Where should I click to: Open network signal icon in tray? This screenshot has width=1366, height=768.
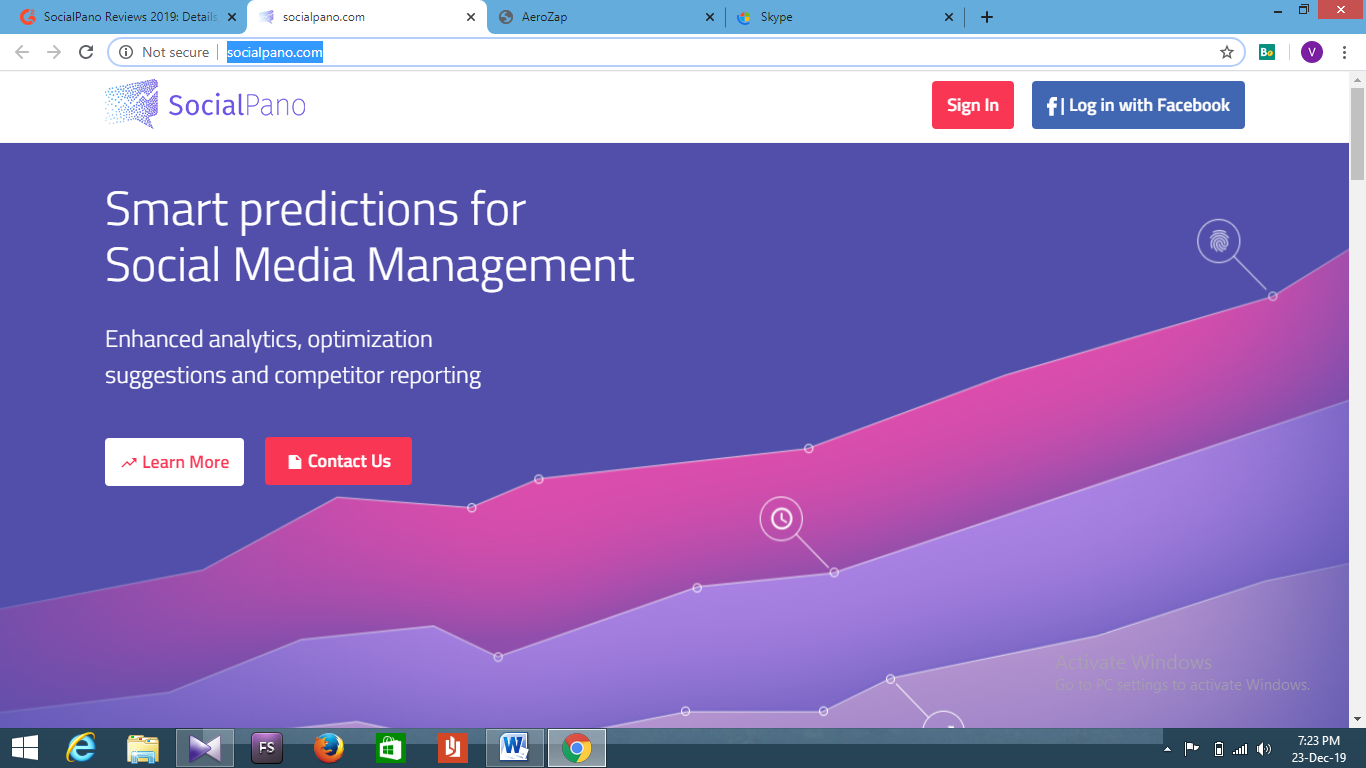coord(1241,749)
